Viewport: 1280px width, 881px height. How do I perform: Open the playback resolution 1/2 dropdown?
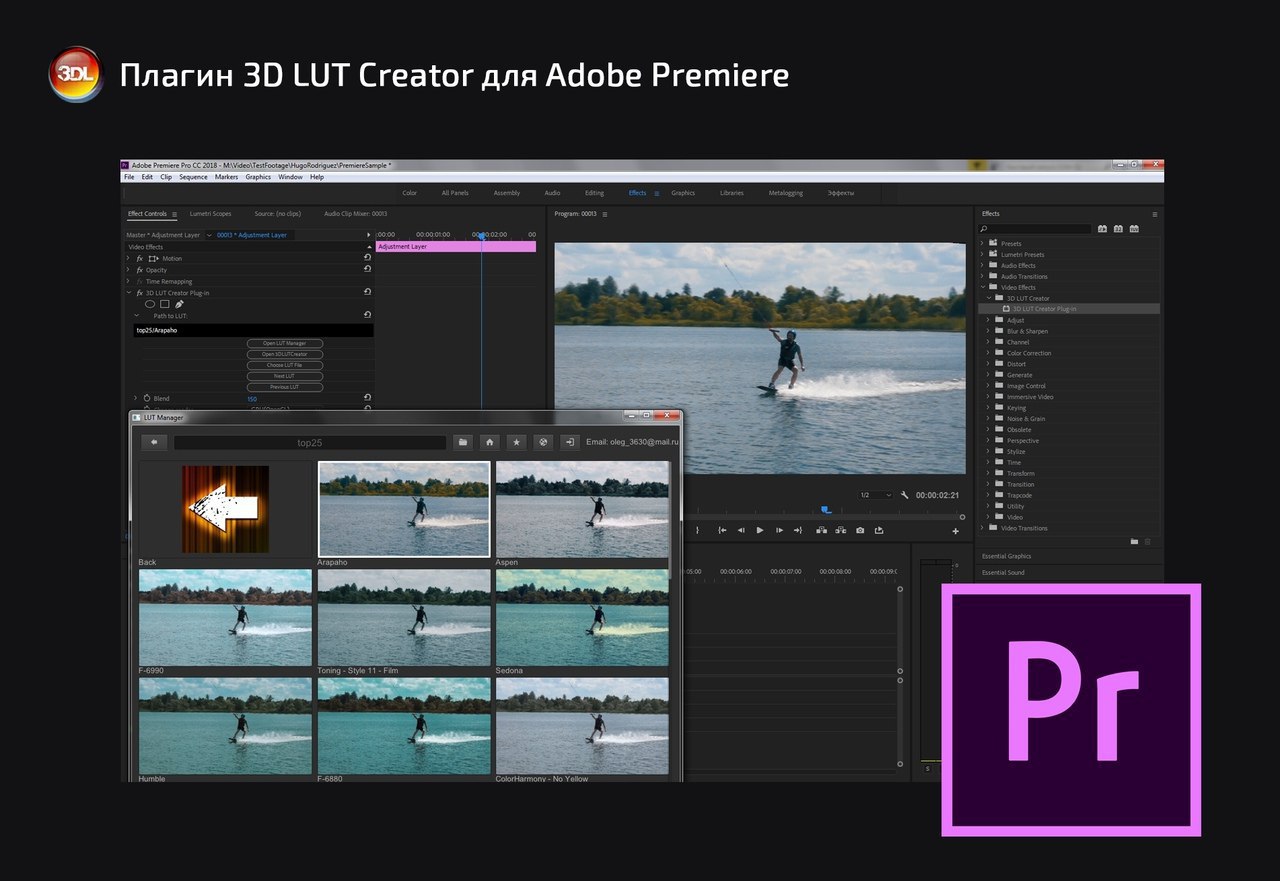[x=875, y=495]
